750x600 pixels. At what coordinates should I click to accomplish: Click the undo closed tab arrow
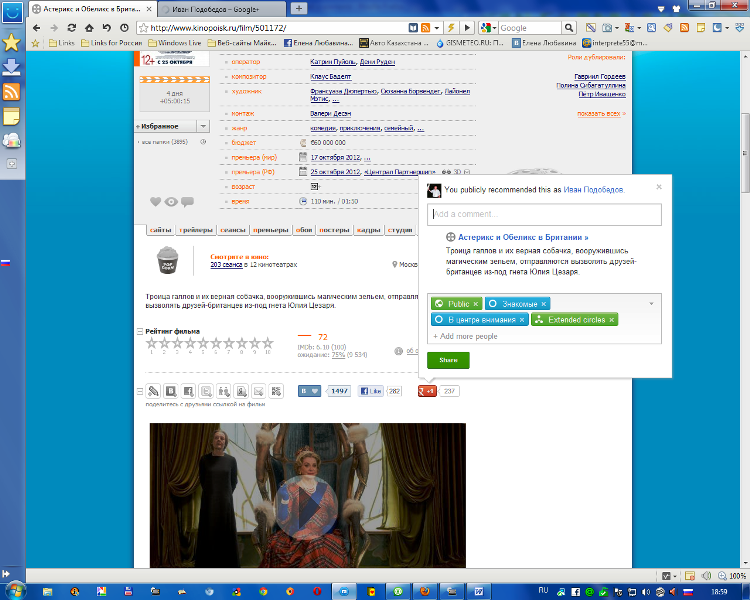[107, 28]
